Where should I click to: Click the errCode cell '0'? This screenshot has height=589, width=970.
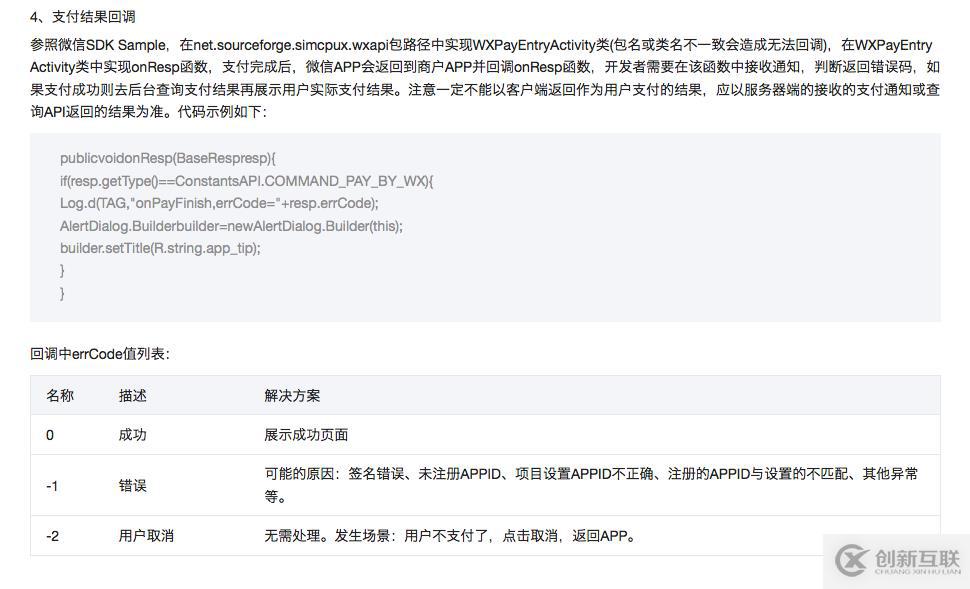50,435
